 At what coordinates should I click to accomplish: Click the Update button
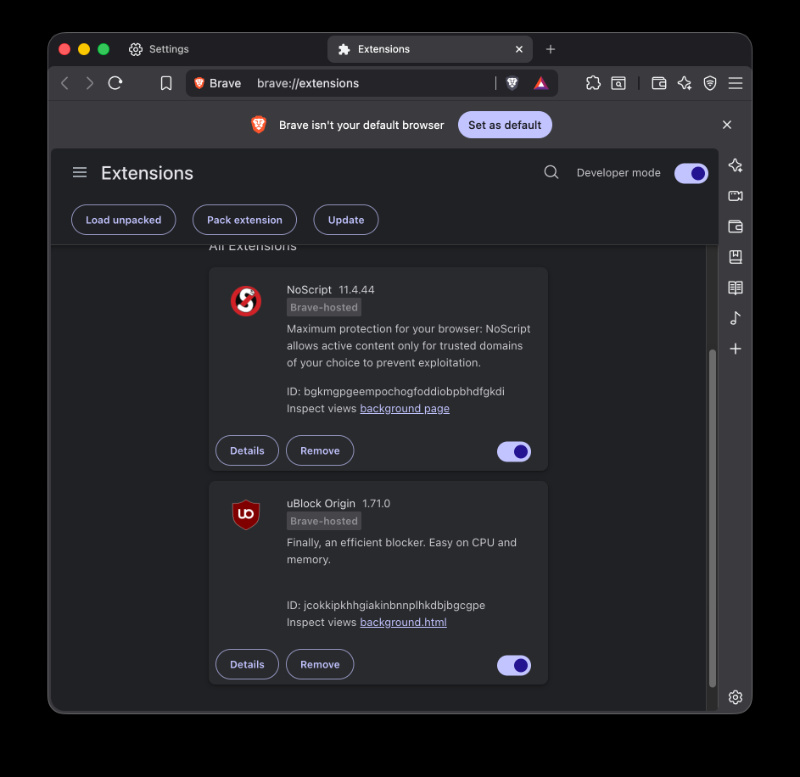pyautogui.click(x=346, y=220)
